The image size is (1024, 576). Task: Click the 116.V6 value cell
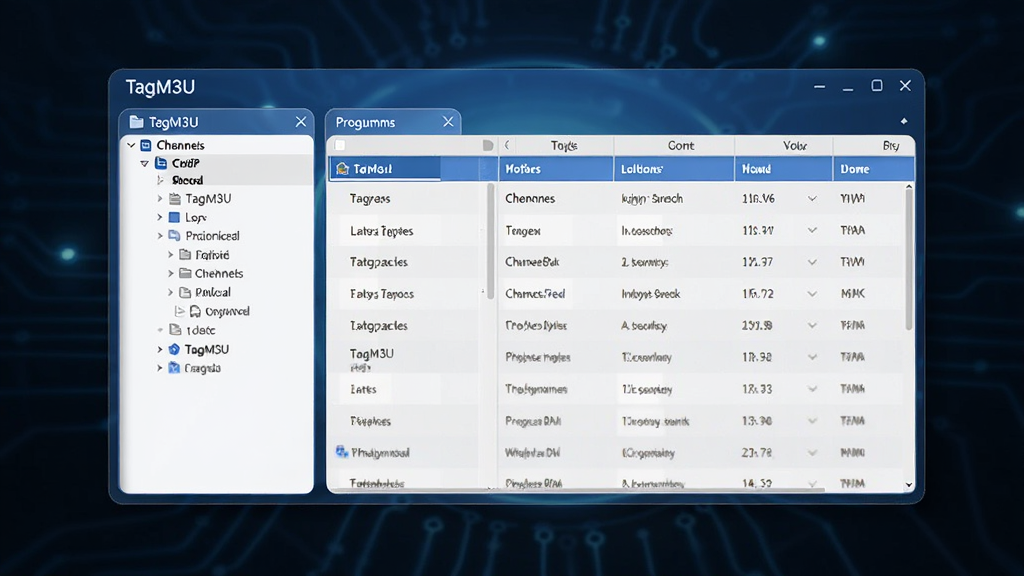click(x=758, y=199)
